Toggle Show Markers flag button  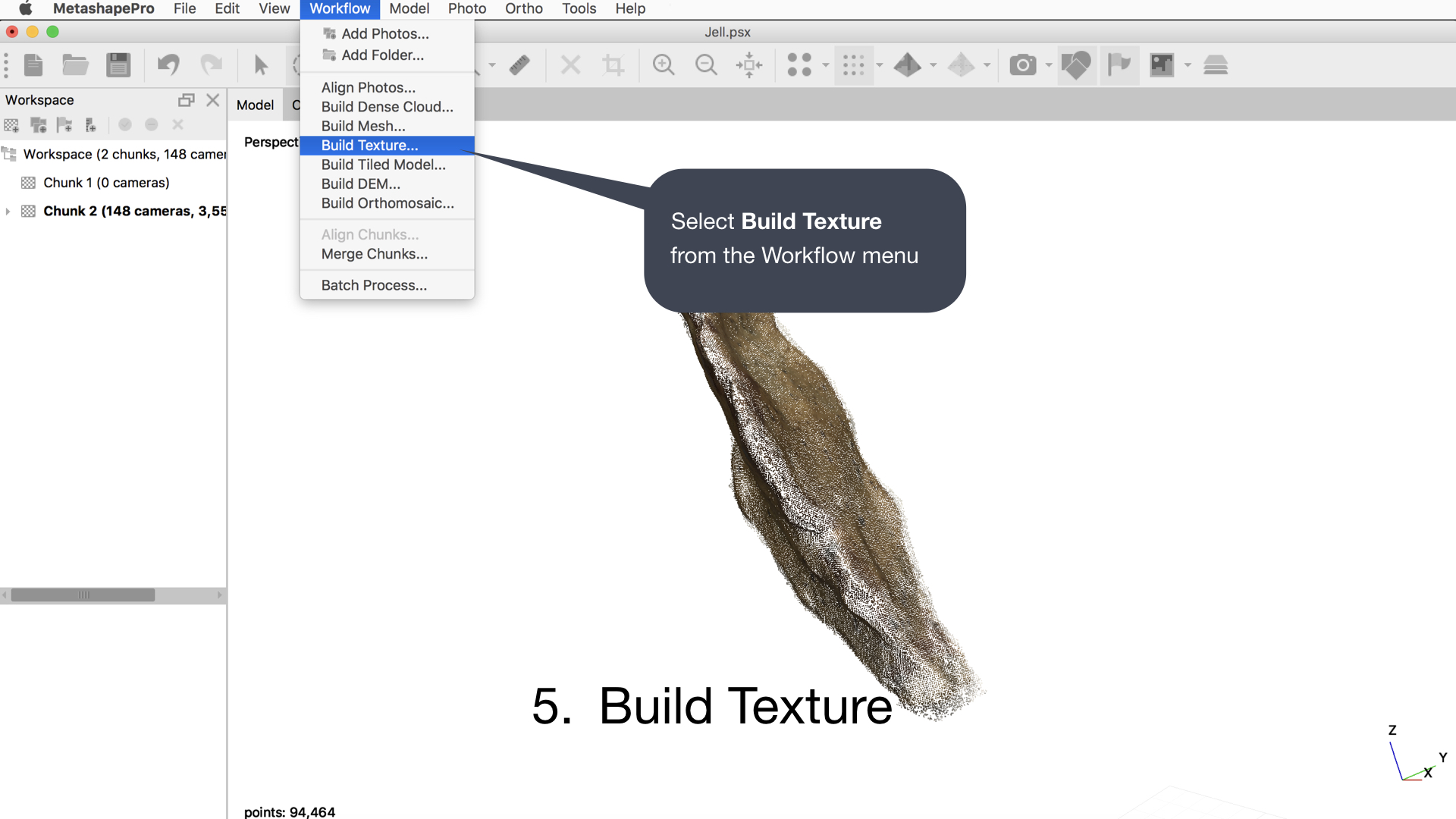[1119, 65]
